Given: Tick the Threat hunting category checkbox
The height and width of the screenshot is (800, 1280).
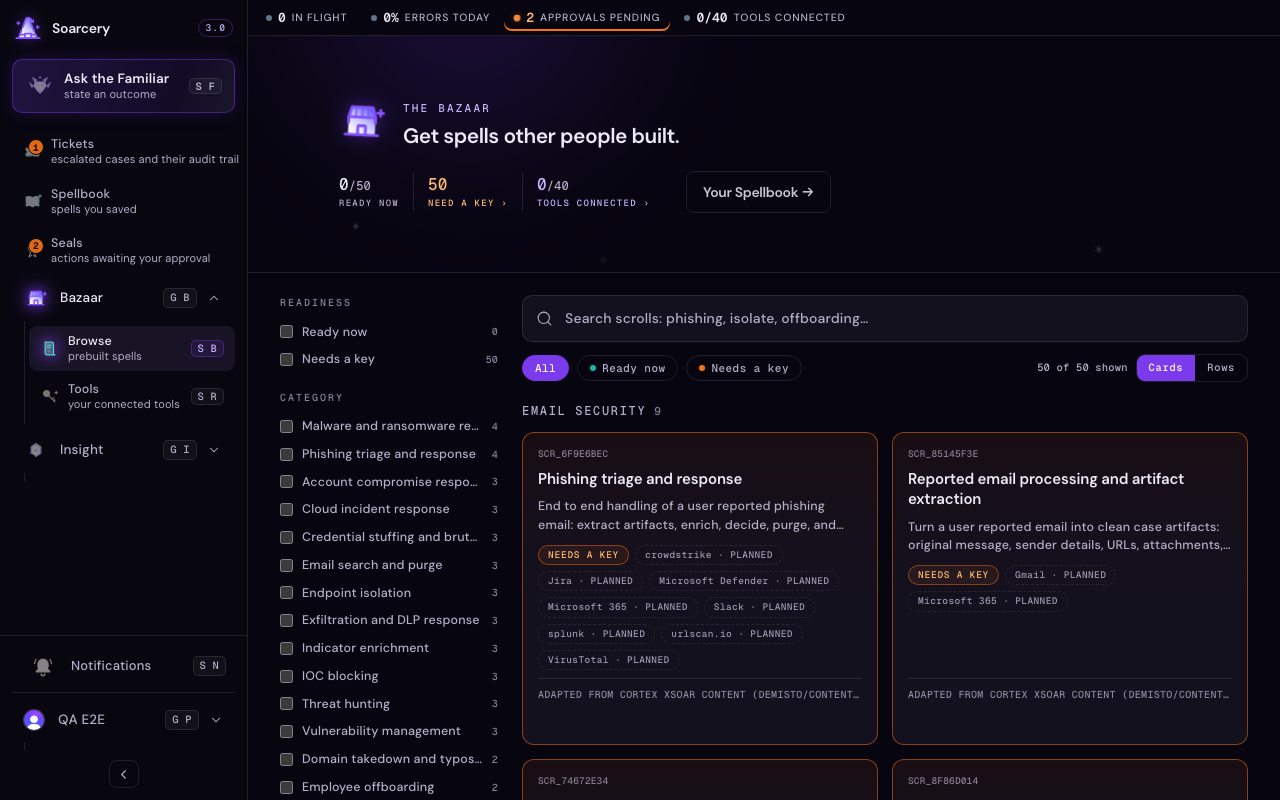Looking at the screenshot, I should [x=287, y=704].
